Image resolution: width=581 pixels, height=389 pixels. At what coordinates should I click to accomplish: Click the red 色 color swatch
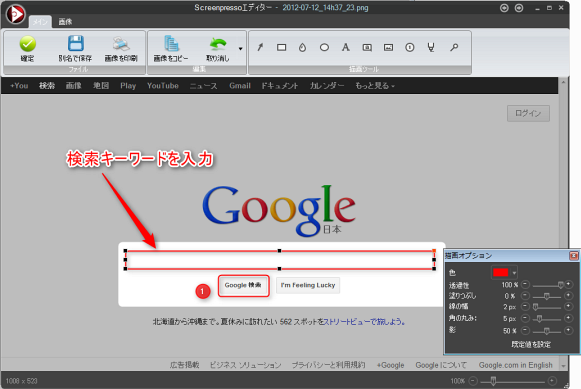(x=501, y=273)
